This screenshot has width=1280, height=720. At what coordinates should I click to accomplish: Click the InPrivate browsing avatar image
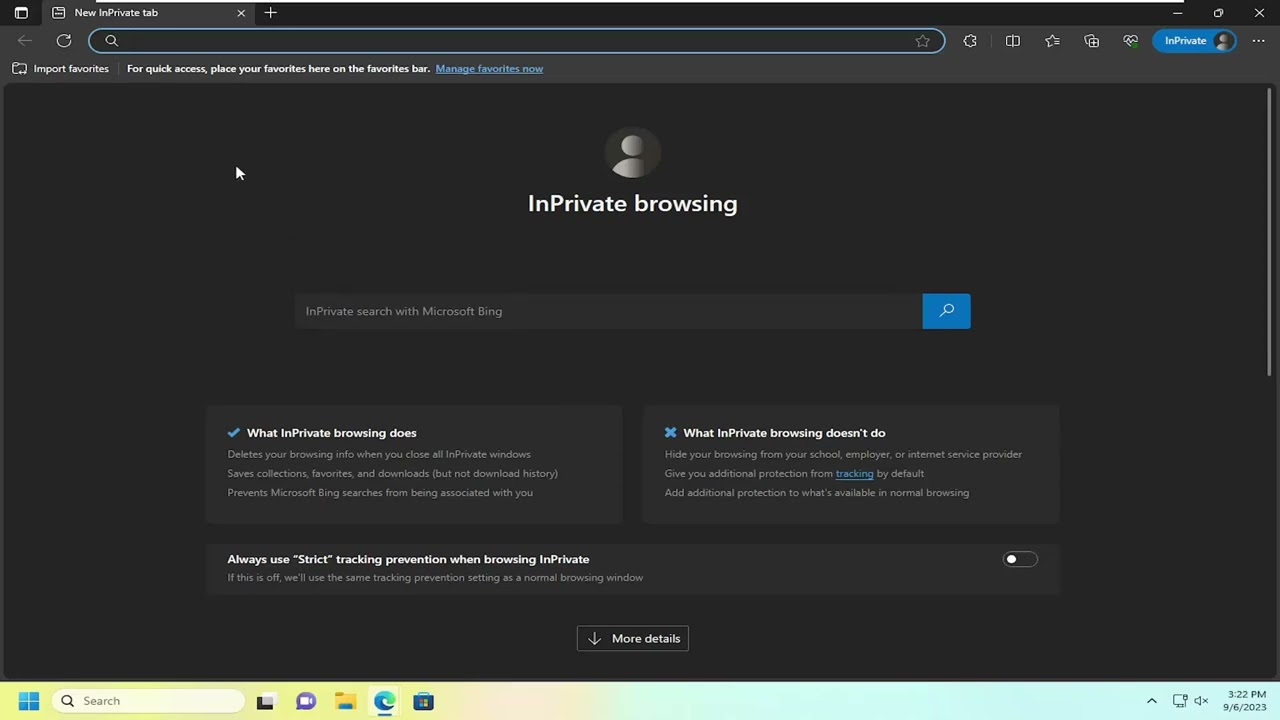click(x=633, y=153)
